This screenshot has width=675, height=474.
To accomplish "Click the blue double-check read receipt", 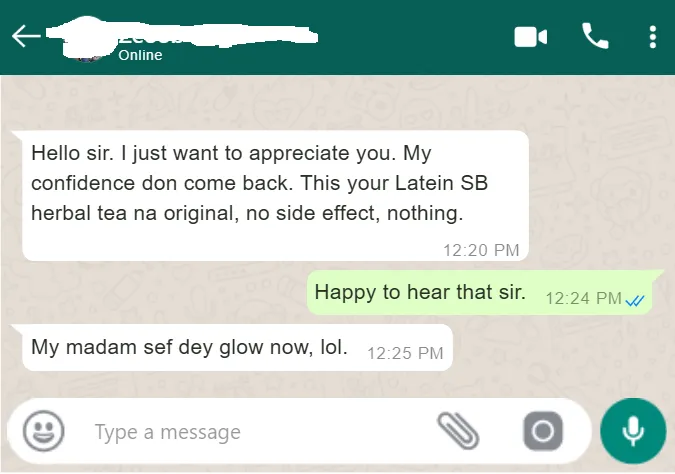I will click(x=635, y=300).
